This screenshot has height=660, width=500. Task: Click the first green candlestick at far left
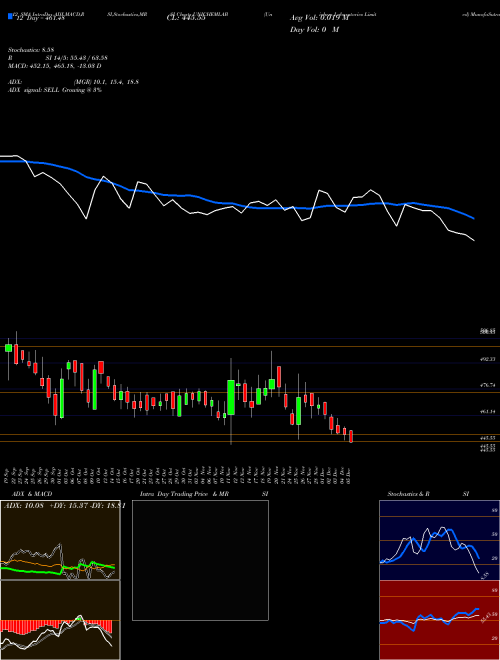coord(8,348)
